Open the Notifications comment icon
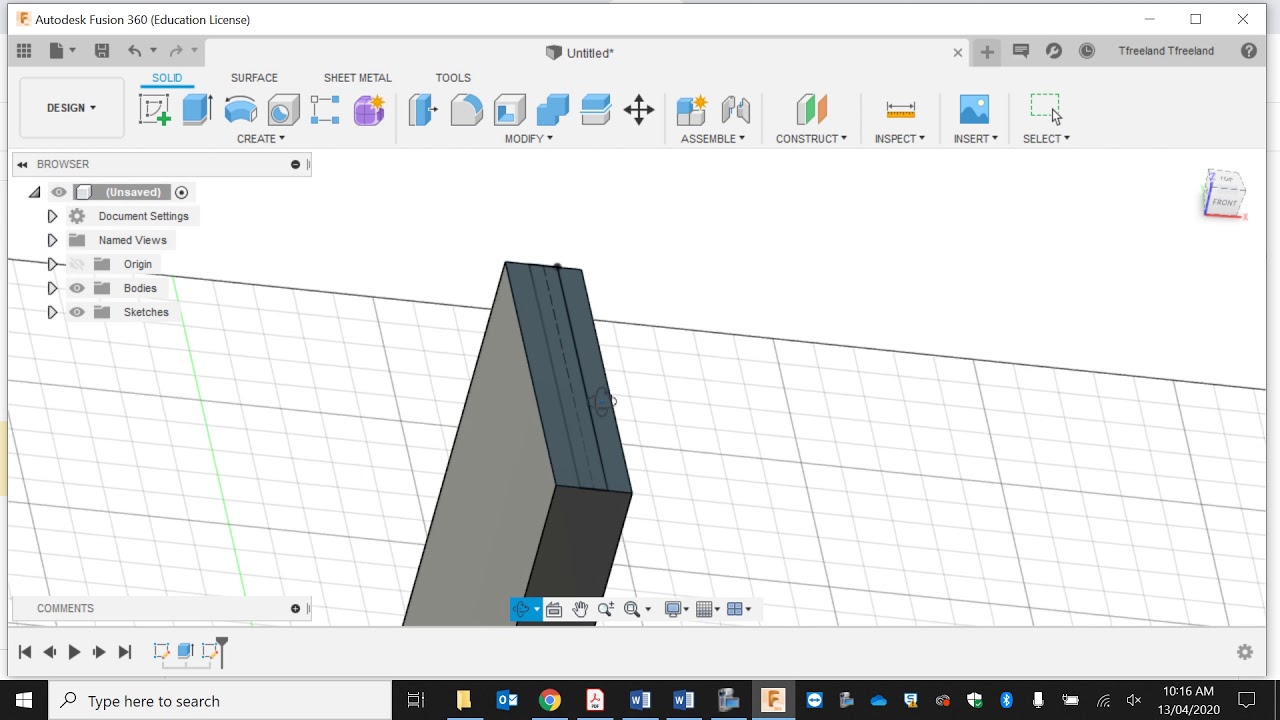The image size is (1280, 720). [1021, 51]
